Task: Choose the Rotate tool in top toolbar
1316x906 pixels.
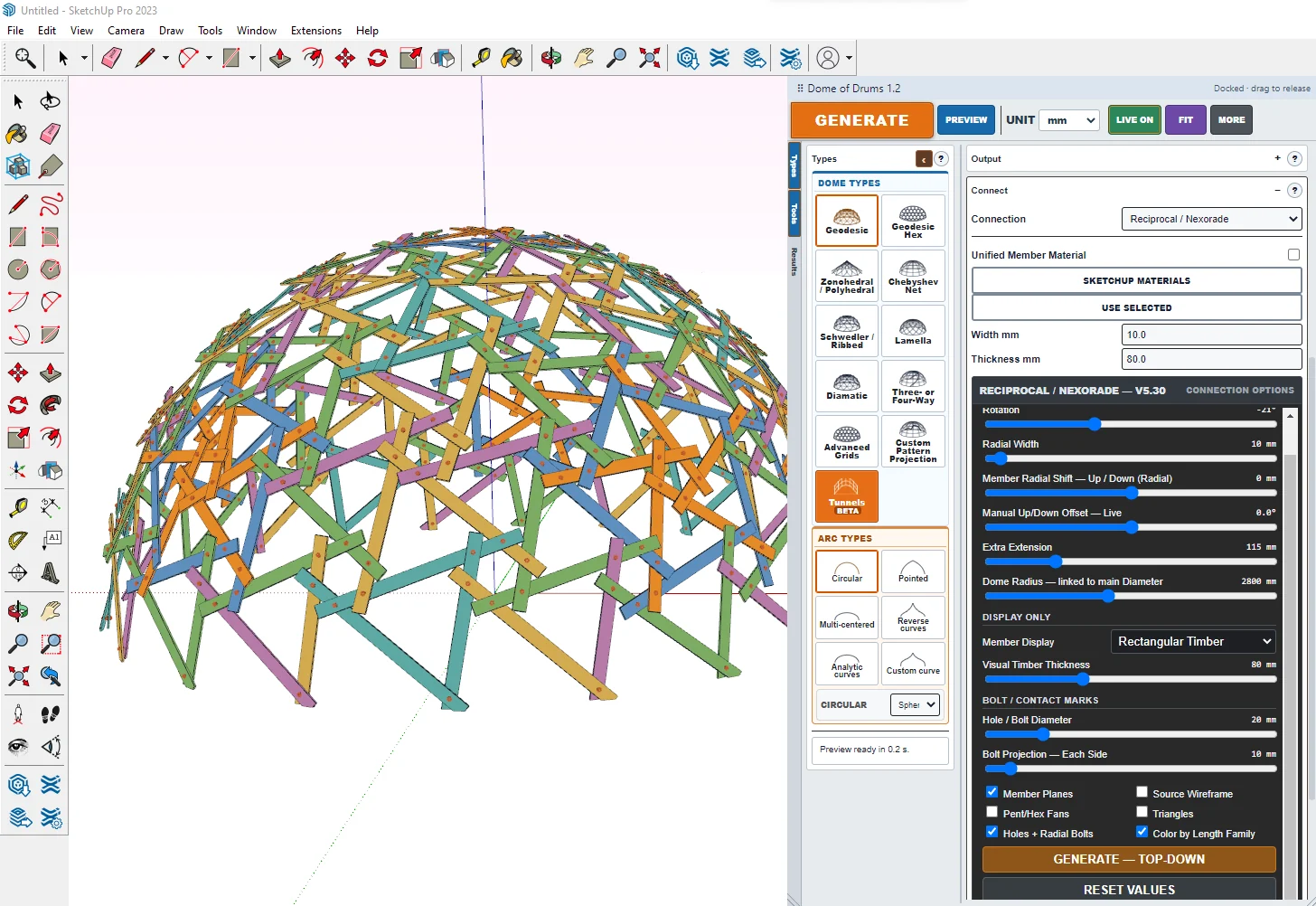Action: pyautogui.click(x=378, y=58)
